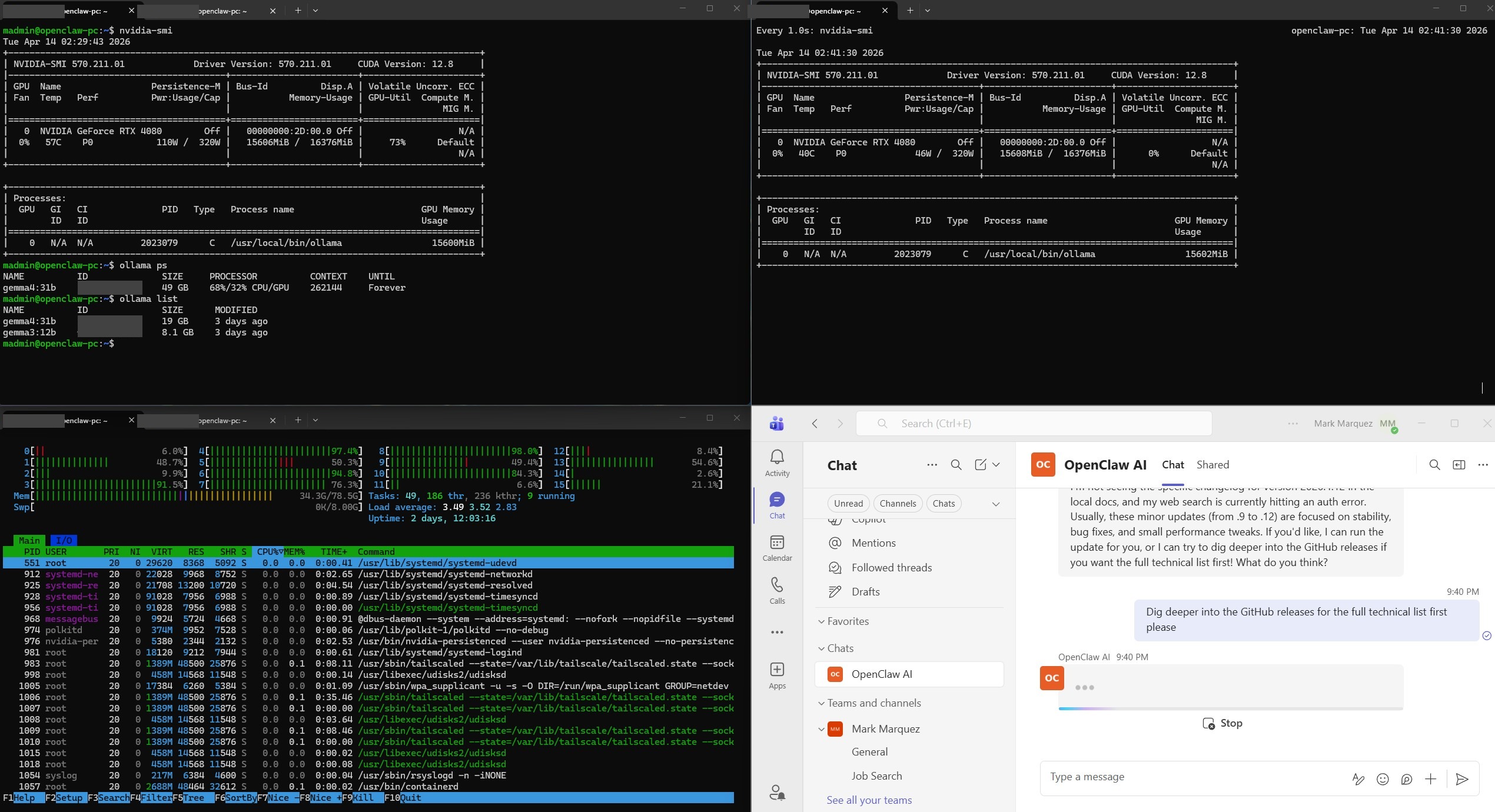Open the Activity feed in Teams
Image resolution: width=1495 pixels, height=812 pixels.
(x=777, y=462)
